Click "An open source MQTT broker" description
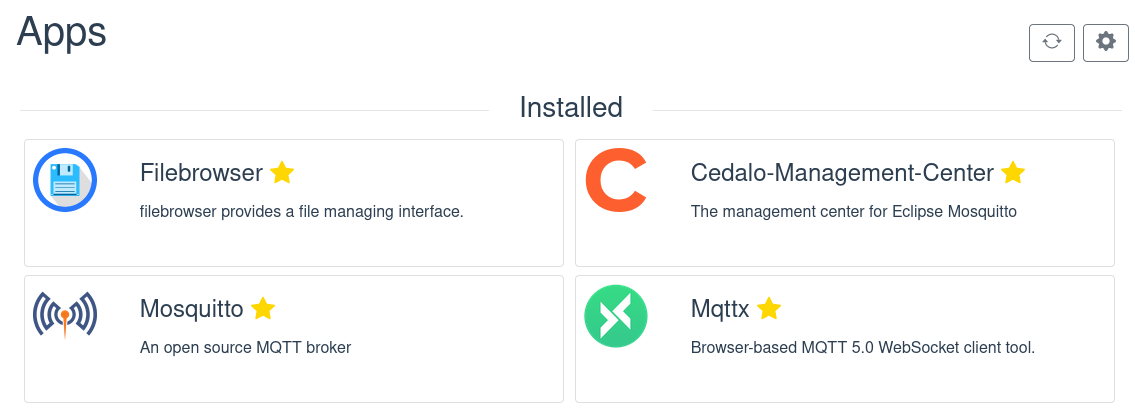Screen dimensions: 1135x416 [245, 348]
